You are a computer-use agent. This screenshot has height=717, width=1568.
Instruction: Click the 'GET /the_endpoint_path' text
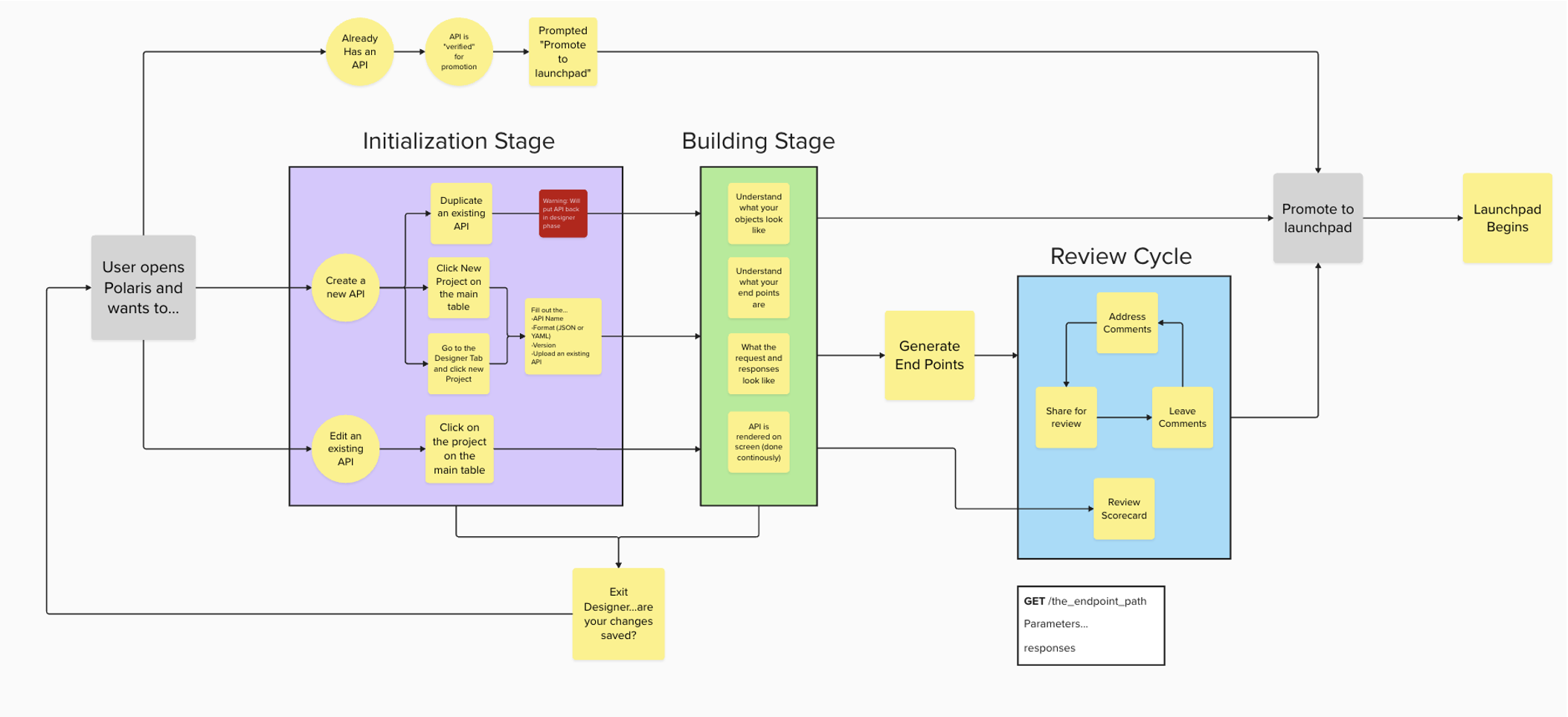coord(1085,601)
